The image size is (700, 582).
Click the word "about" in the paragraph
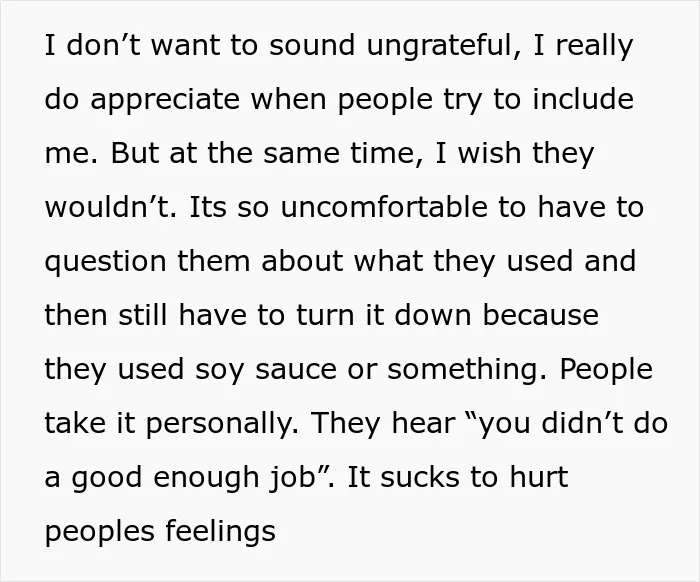pyautogui.click(x=302, y=260)
